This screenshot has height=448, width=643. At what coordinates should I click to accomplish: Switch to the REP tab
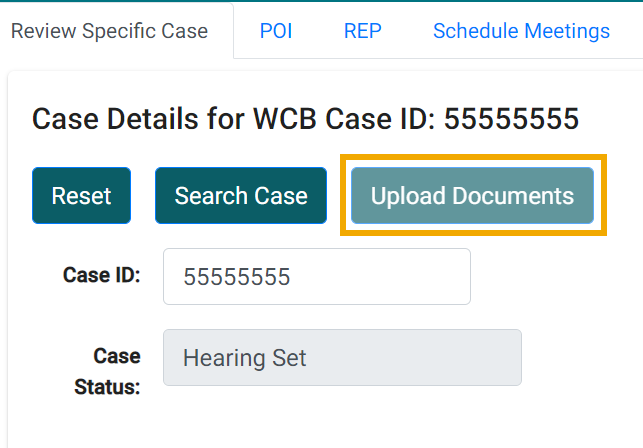click(x=361, y=31)
